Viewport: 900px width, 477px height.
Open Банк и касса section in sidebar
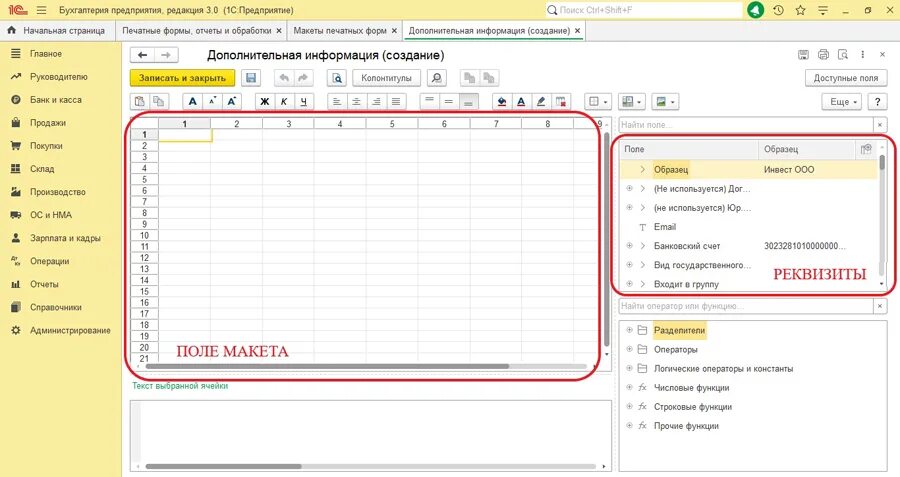tap(56, 99)
